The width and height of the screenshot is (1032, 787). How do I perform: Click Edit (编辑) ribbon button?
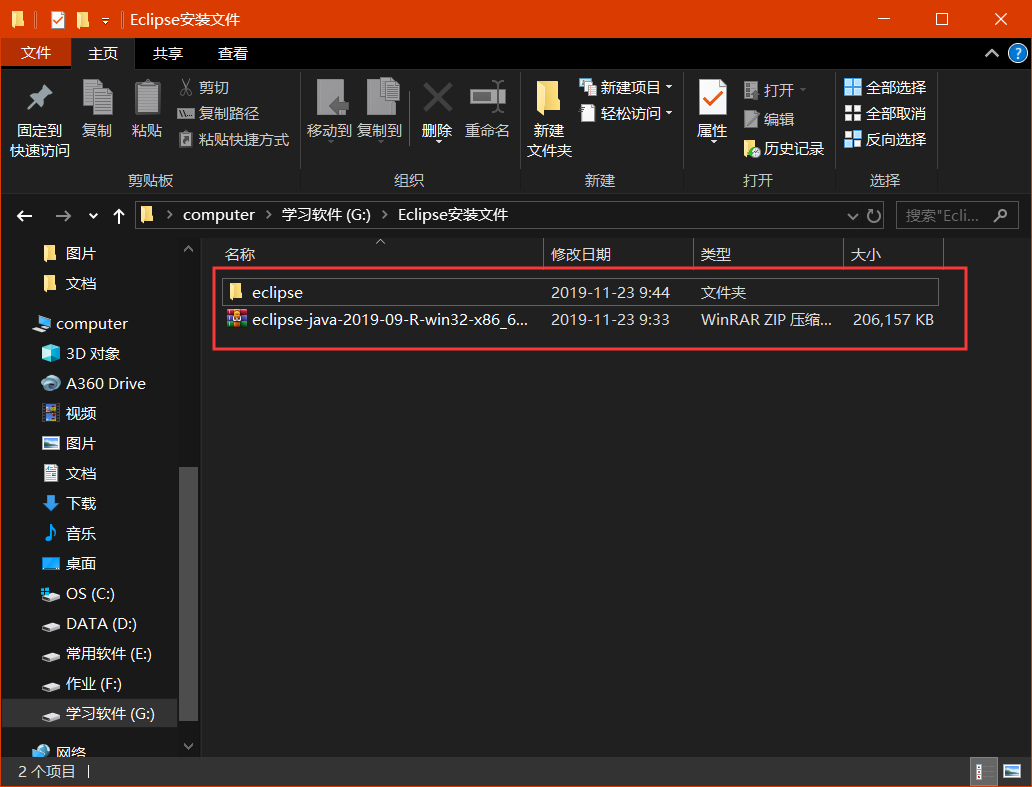pyautogui.click(x=769, y=120)
